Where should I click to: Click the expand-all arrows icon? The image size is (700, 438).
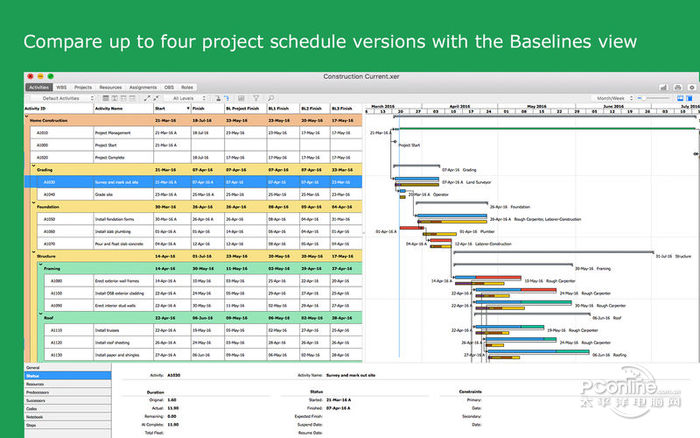click(147, 98)
